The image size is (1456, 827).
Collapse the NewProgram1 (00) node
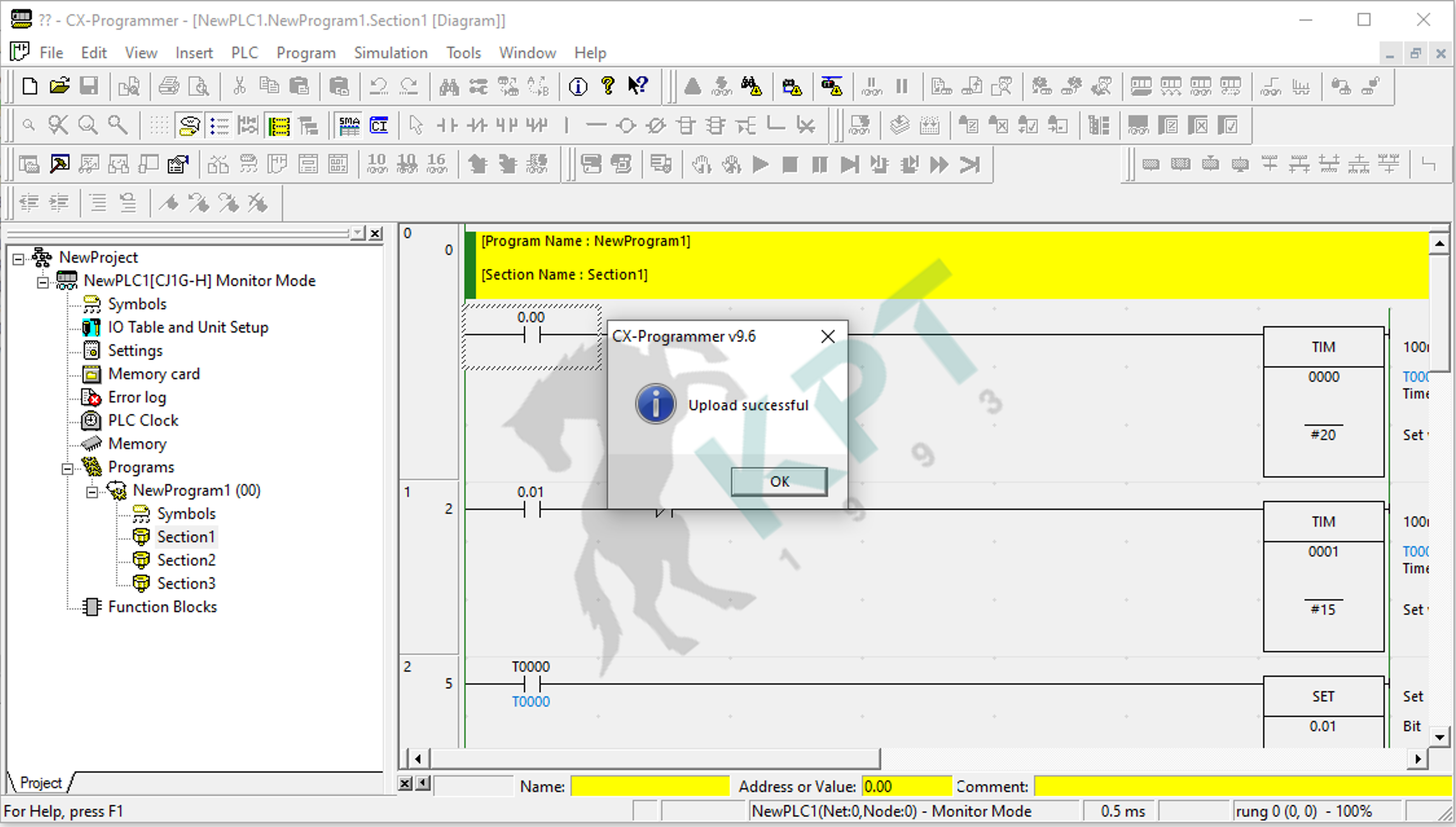coord(91,492)
